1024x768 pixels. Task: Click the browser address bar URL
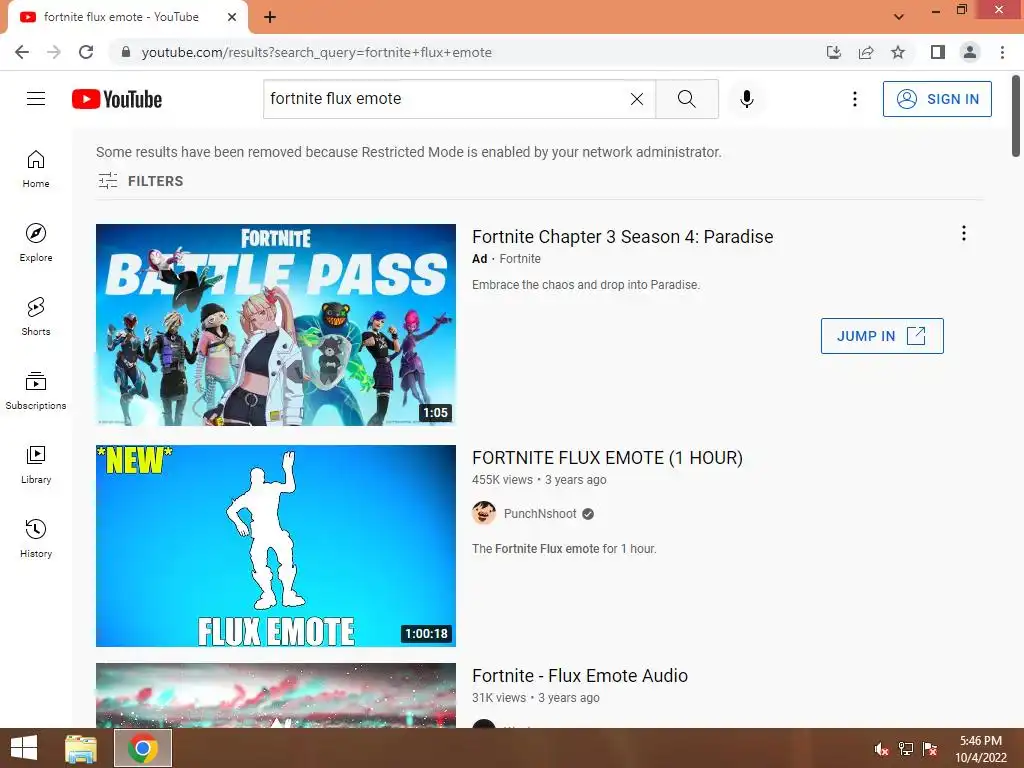pyautogui.click(x=317, y=52)
